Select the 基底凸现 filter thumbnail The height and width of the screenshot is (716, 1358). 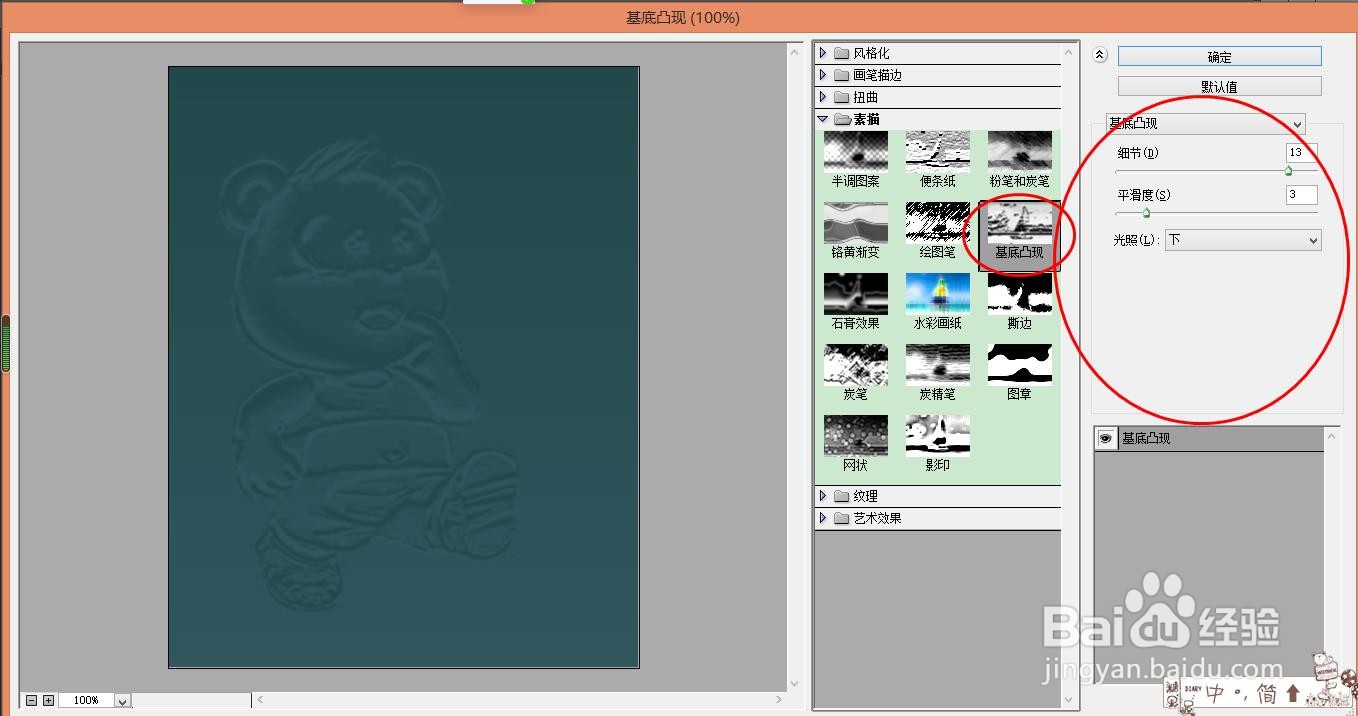(1019, 222)
